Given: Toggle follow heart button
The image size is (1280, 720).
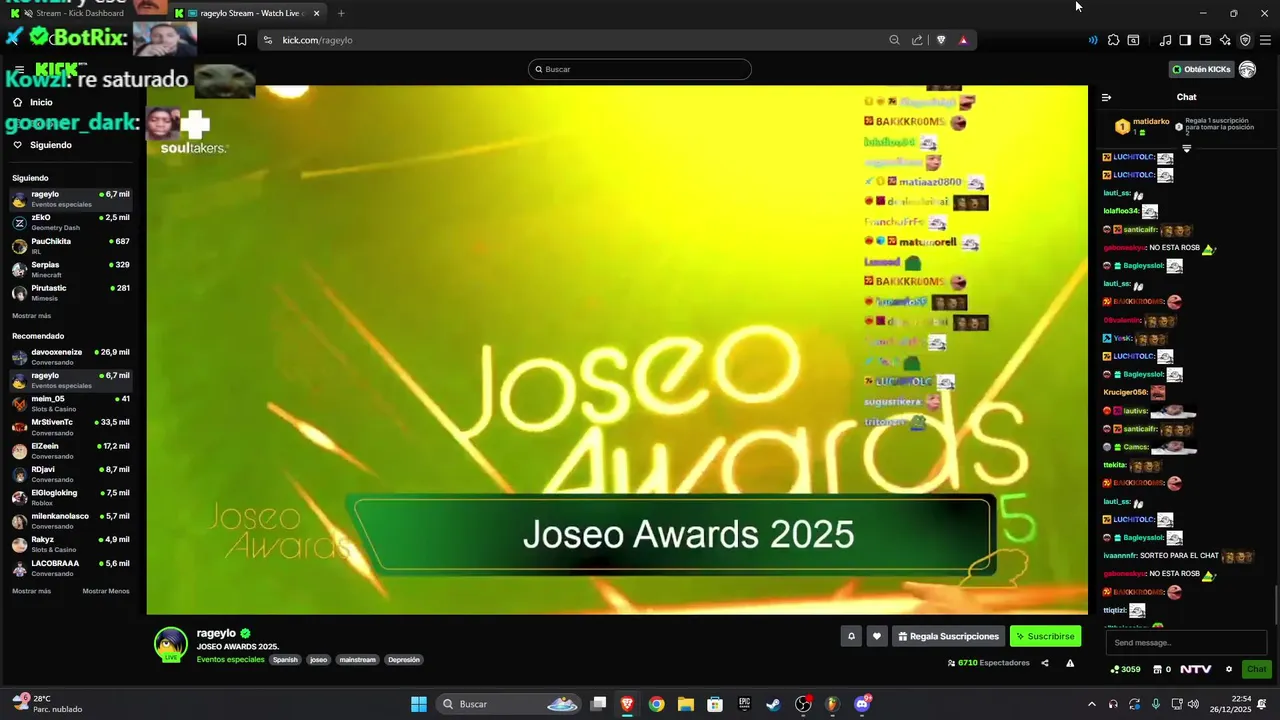Looking at the screenshot, I should [x=877, y=636].
